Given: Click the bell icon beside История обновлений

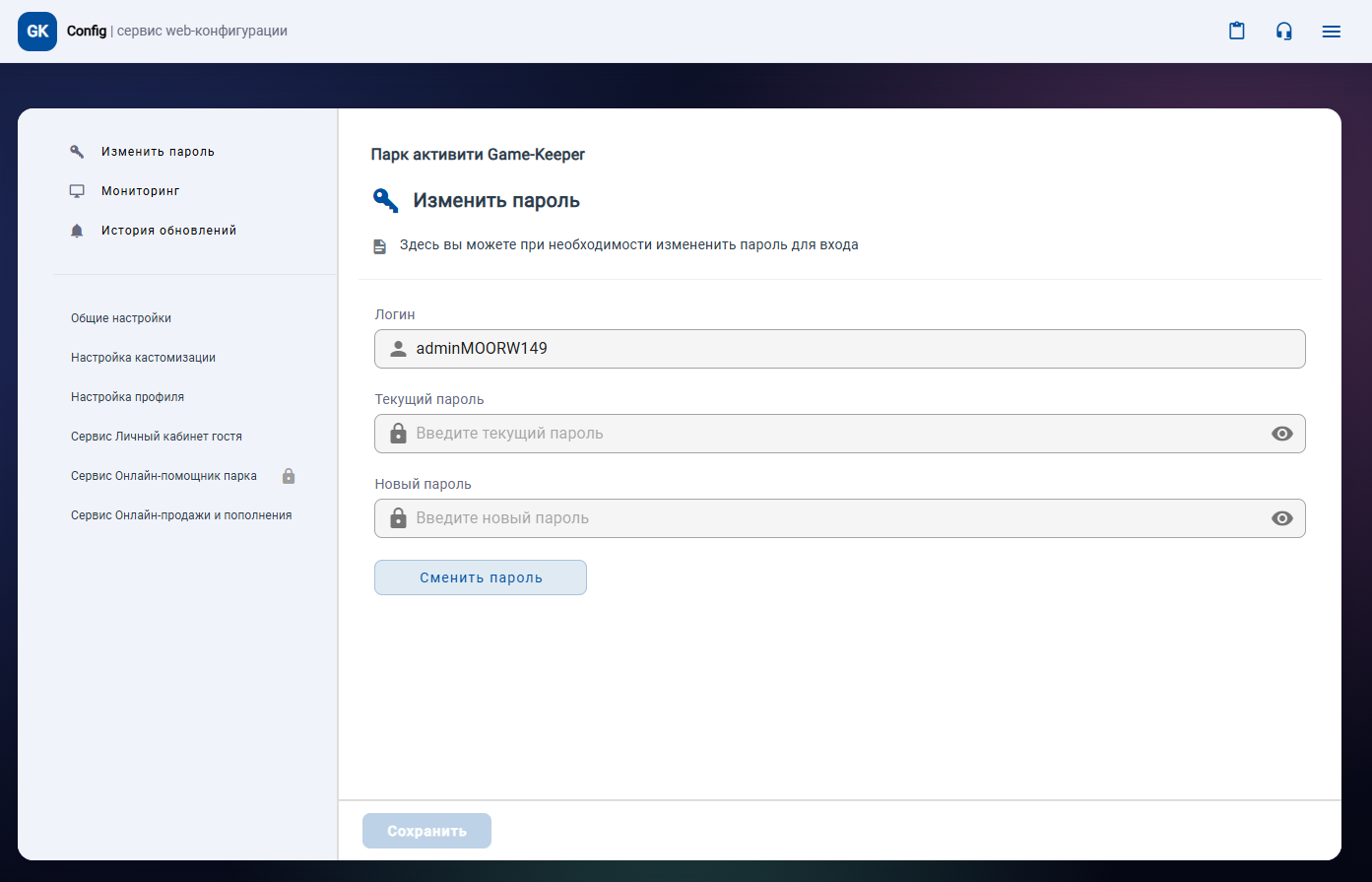Looking at the screenshot, I should tap(77, 231).
